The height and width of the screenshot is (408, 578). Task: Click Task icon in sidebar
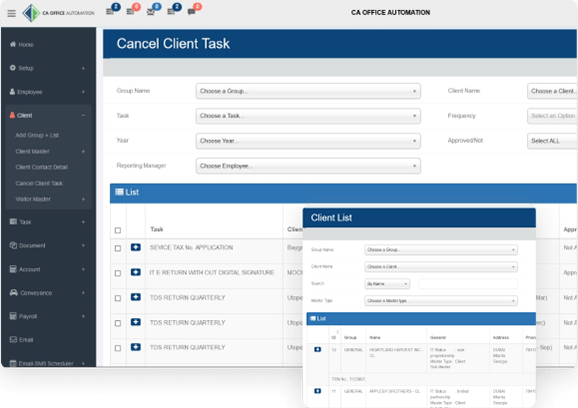[13, 222]
